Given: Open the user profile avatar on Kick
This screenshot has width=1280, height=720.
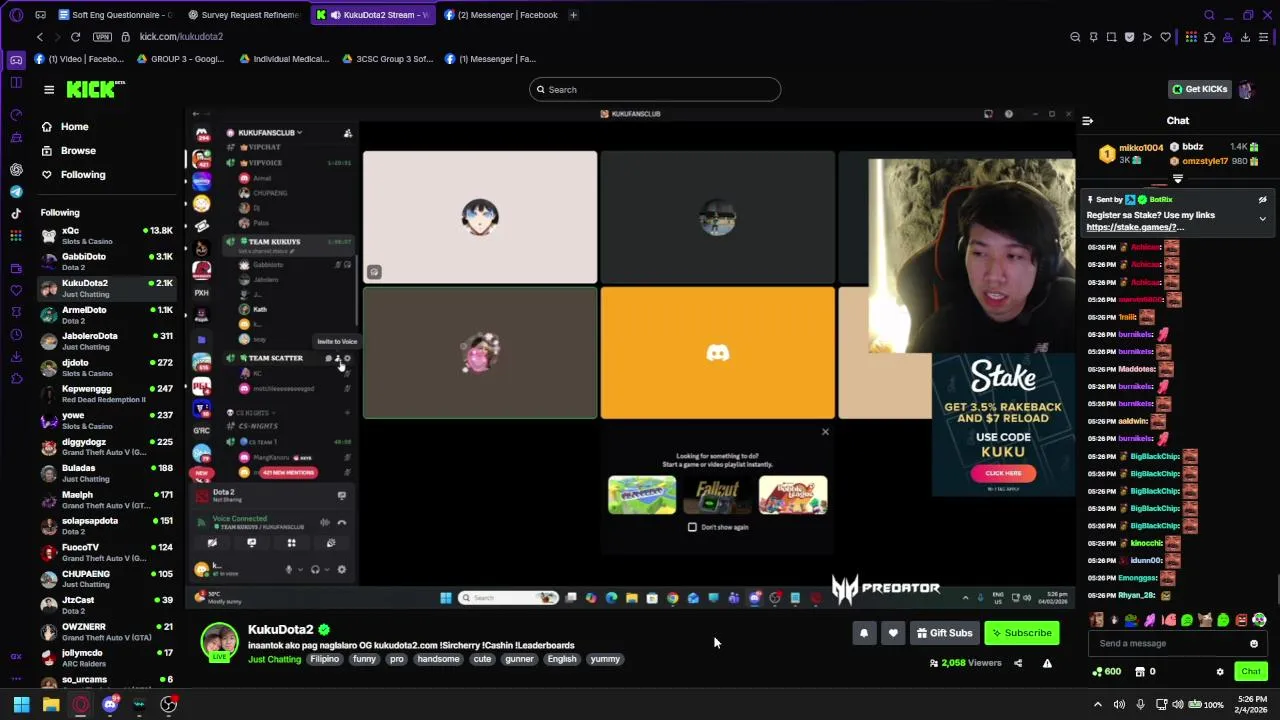Looking at the screenshot, I should [x=1245, y=90].
